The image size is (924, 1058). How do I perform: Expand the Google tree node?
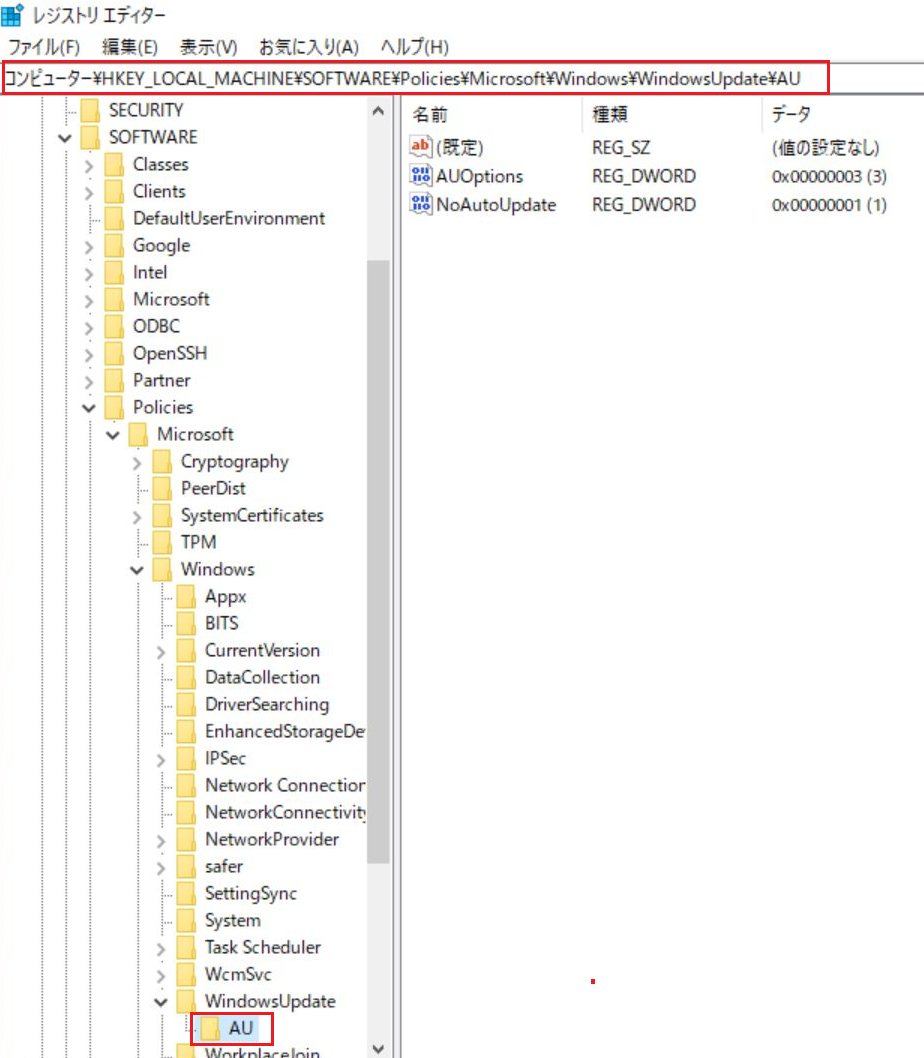pos(89,246)
